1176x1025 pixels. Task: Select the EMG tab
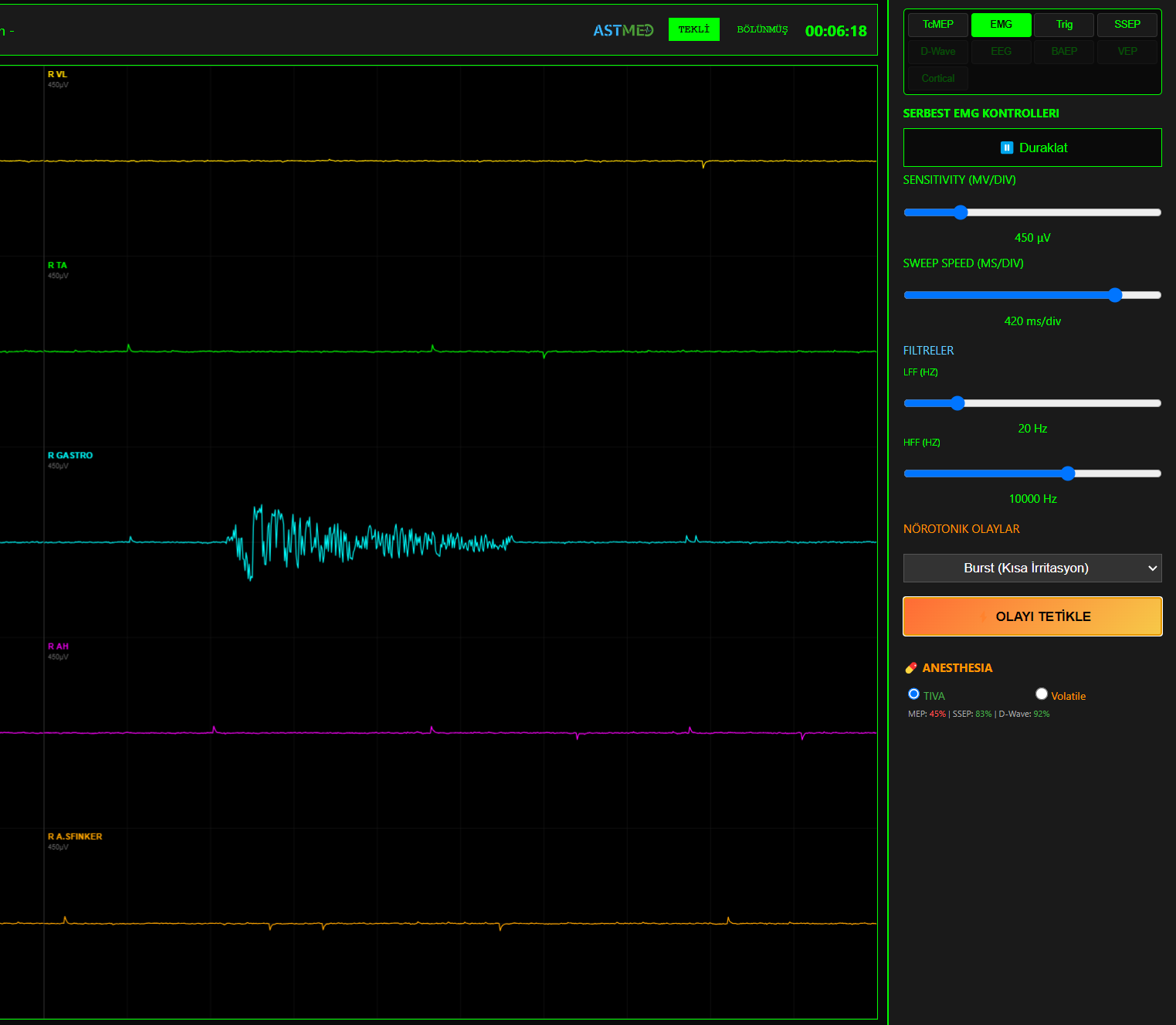point(1001,24)
